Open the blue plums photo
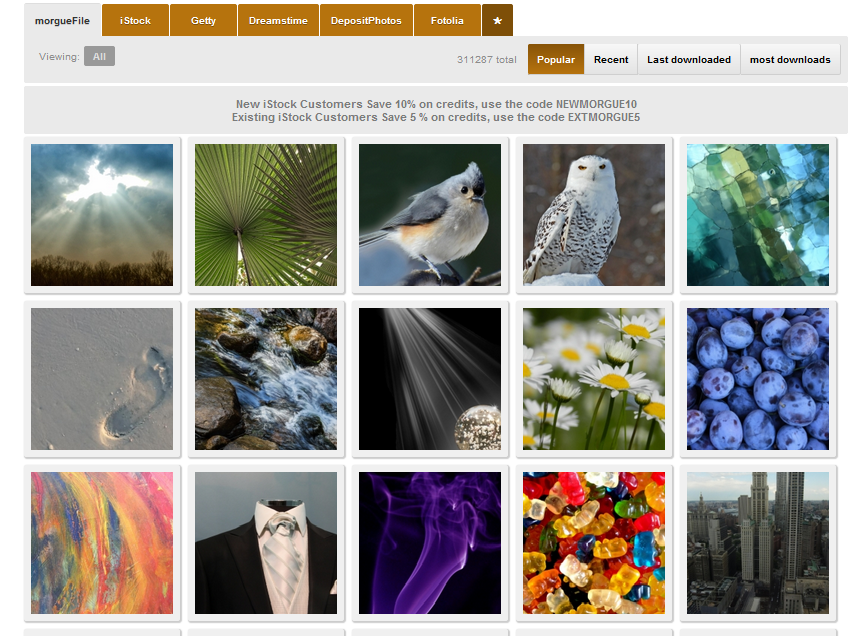Viewport: 857px width, 636px height. (x=758, y=379)
